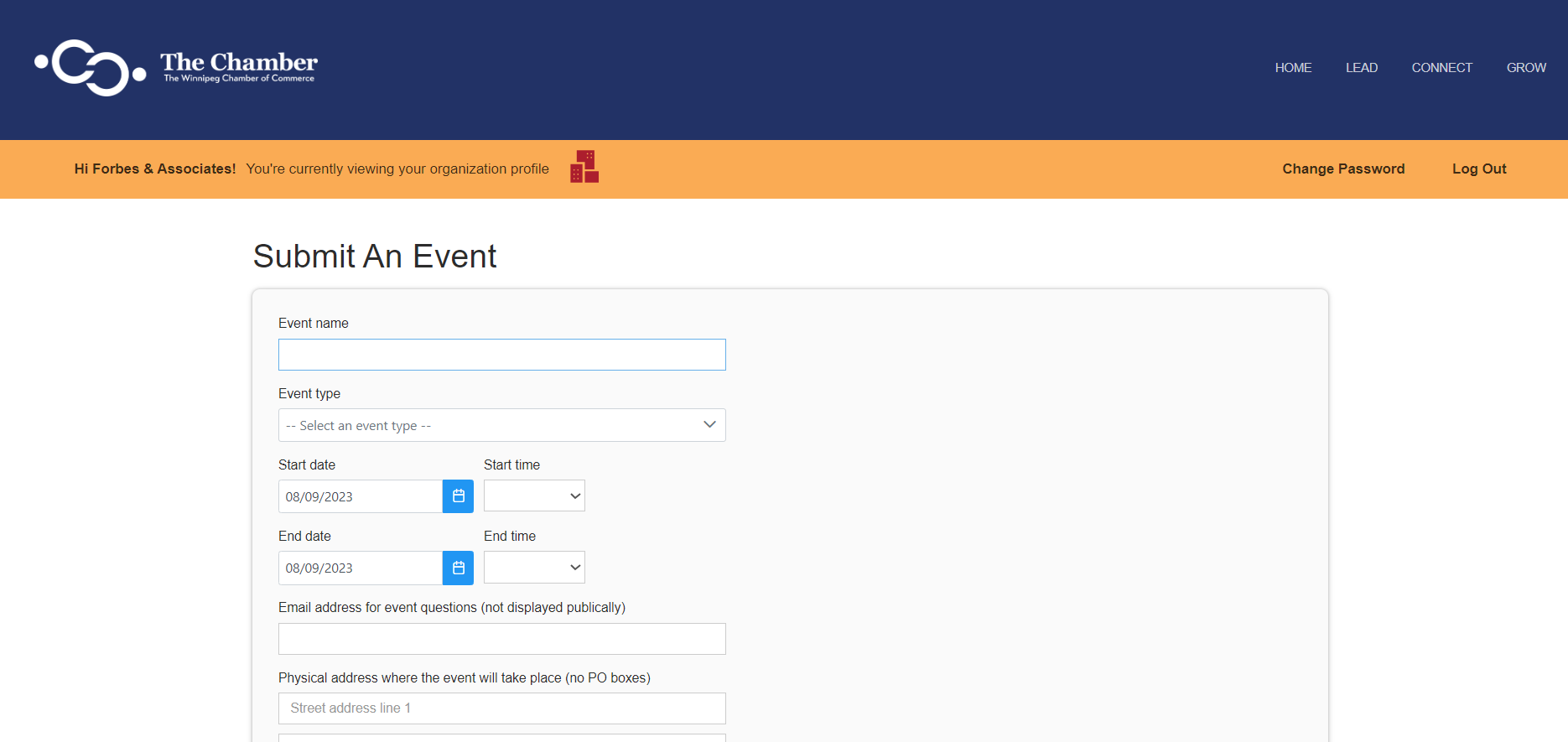Open the Start date calendar picker
The height and width of the screenshot is (742, 1568).
(x=458, y=496)
